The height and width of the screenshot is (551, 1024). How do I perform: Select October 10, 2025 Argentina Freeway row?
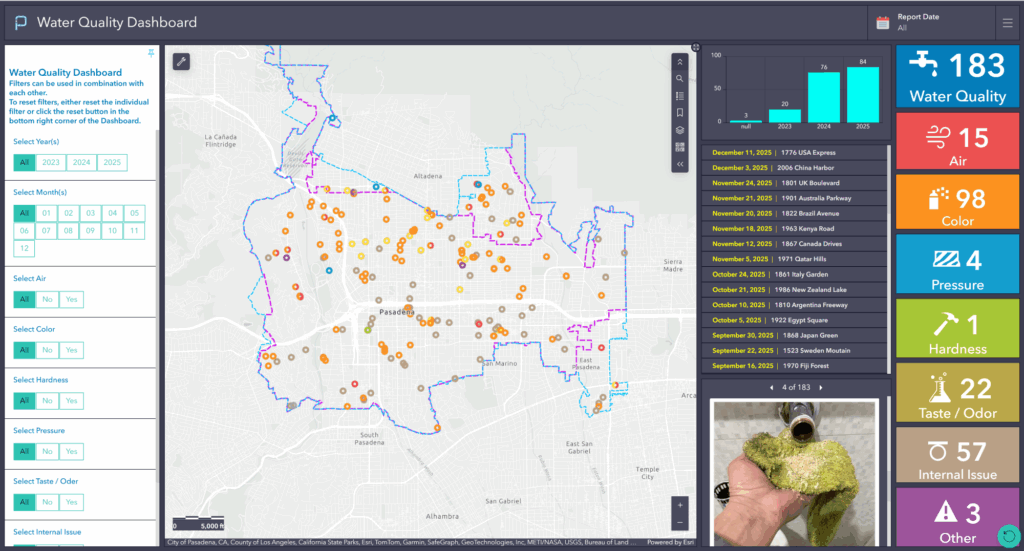click(x=794, y=305)
